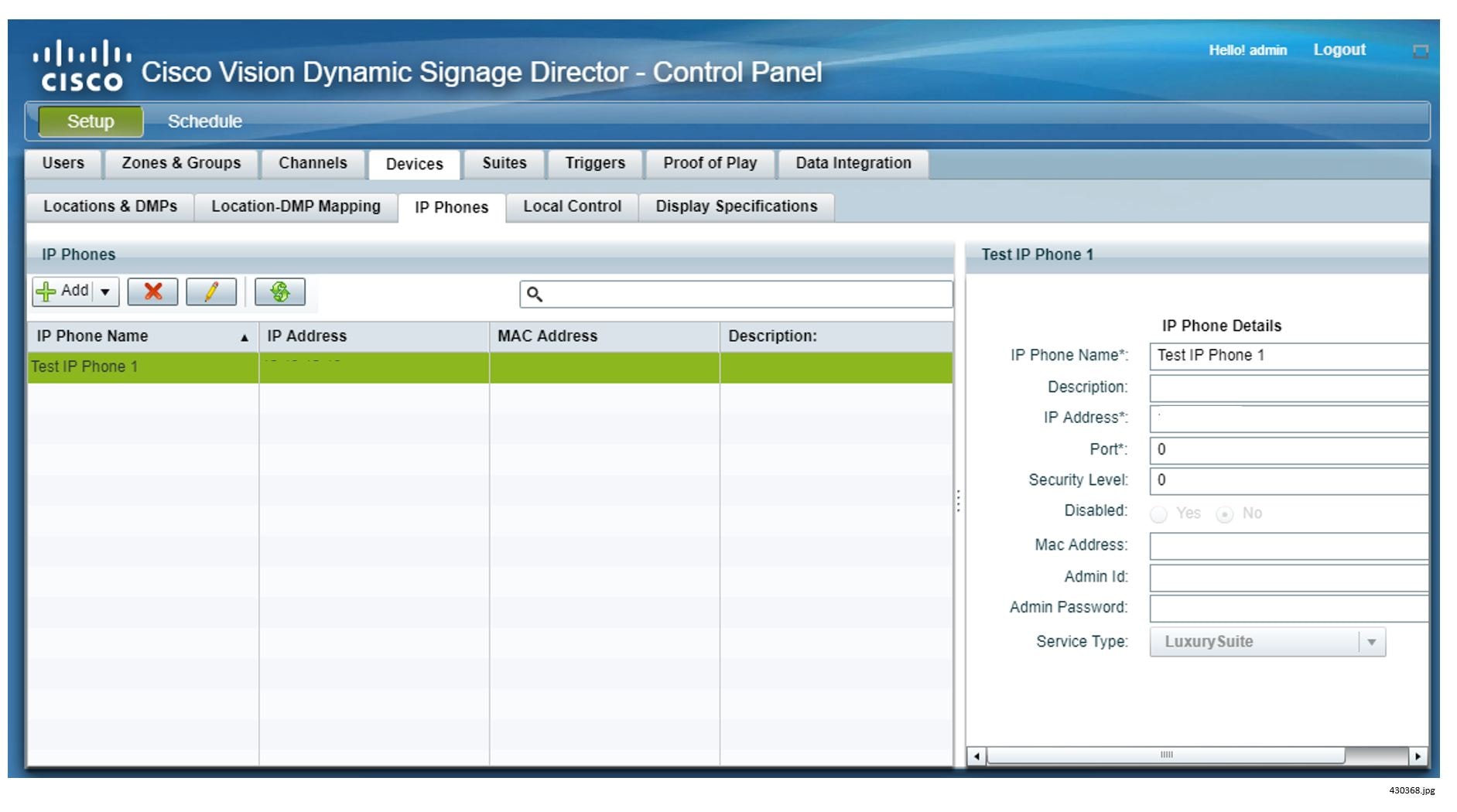View the Display Specifications subtab
The image size is (1457, 812).
click(737, 206)
